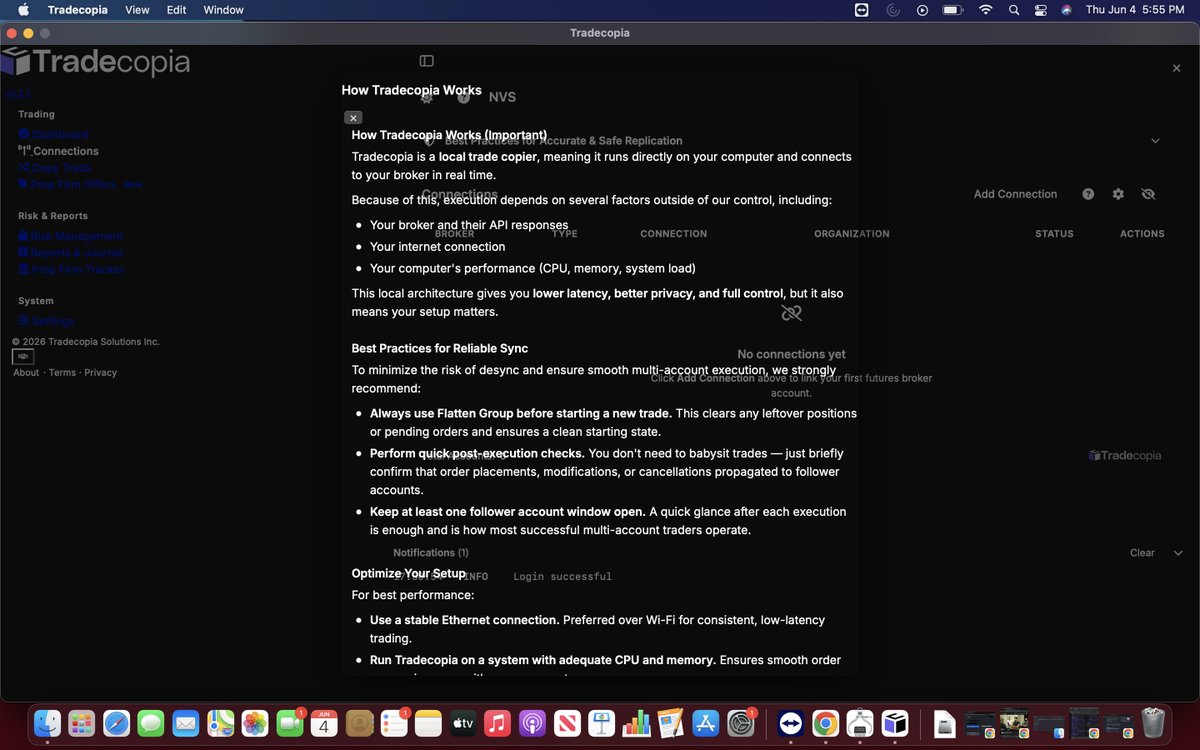Open the Tradecopia app menu

tap(78, 10)
